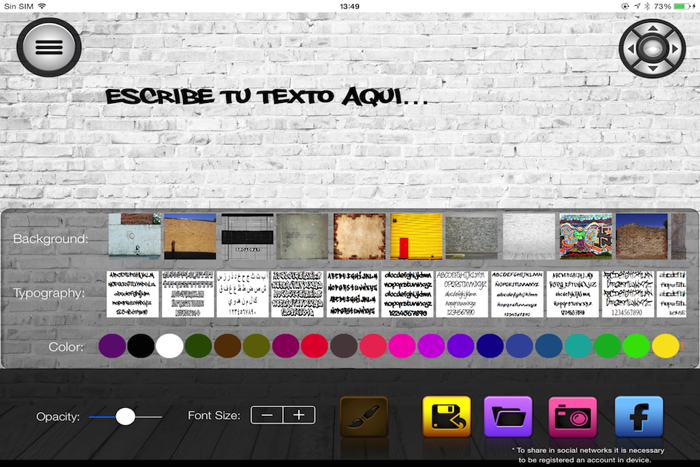The width and height of the screenshot is (700, 467).
Task: Select the fifth typography sample
Action: click(x=353, y=294)
